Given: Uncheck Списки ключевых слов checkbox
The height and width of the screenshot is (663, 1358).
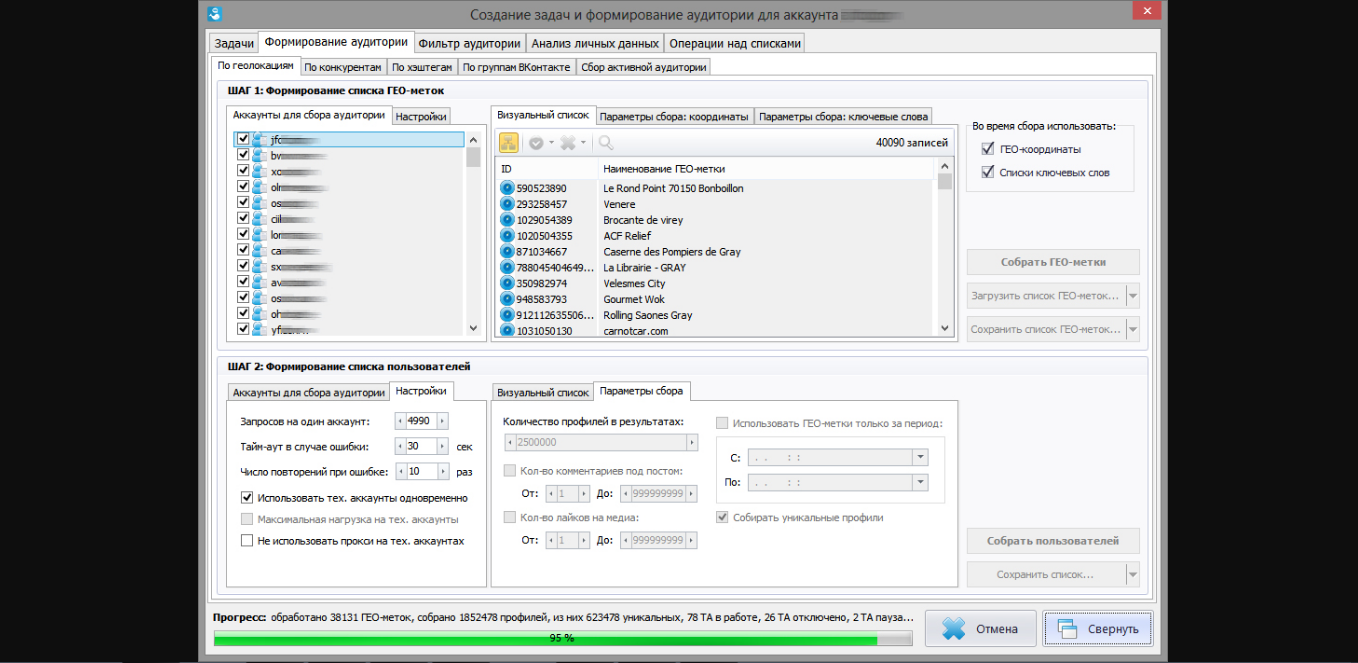Looking at the screenshot, I should (x=989, y=172).
